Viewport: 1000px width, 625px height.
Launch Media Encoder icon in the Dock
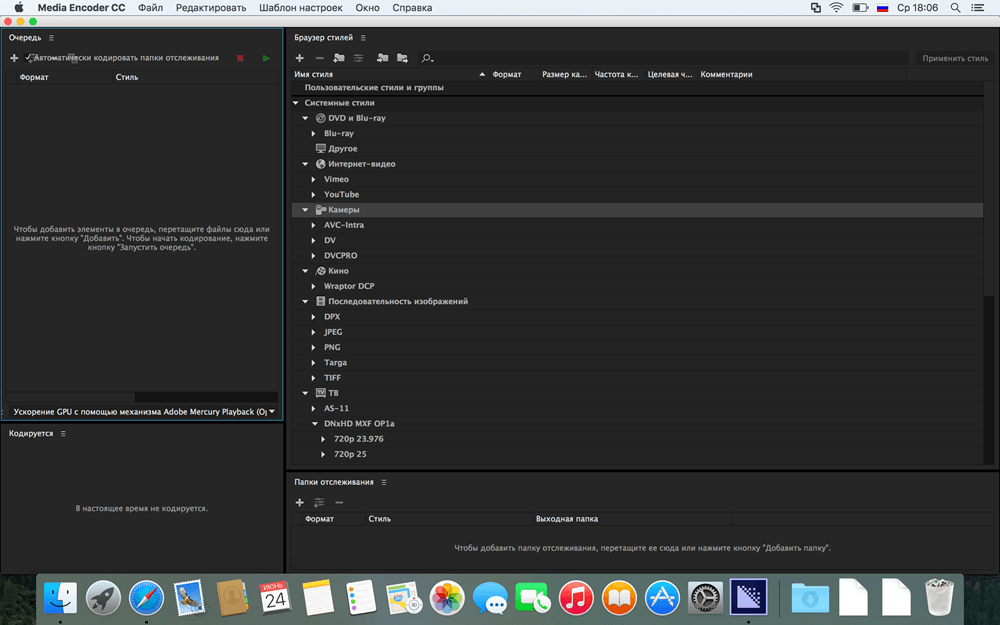tap(748, 598)
